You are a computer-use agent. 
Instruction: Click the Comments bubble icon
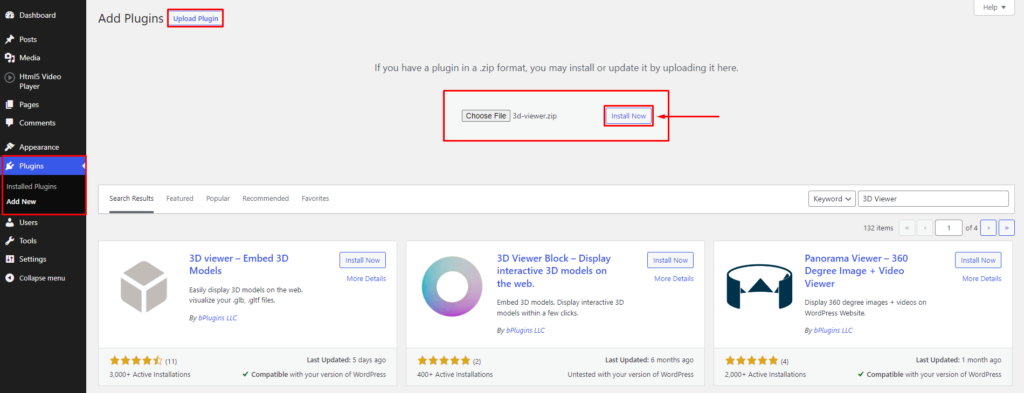click(10, 123)
